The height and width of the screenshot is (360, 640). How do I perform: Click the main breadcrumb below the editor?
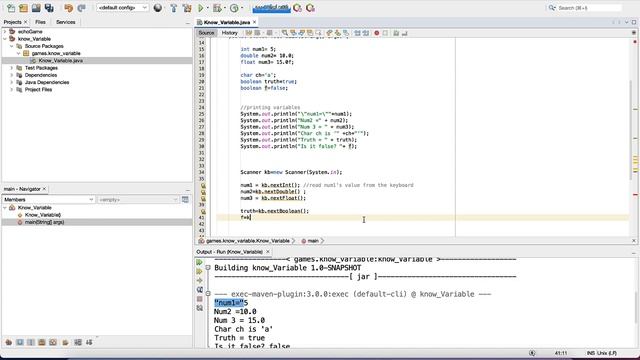coord(310,241)
